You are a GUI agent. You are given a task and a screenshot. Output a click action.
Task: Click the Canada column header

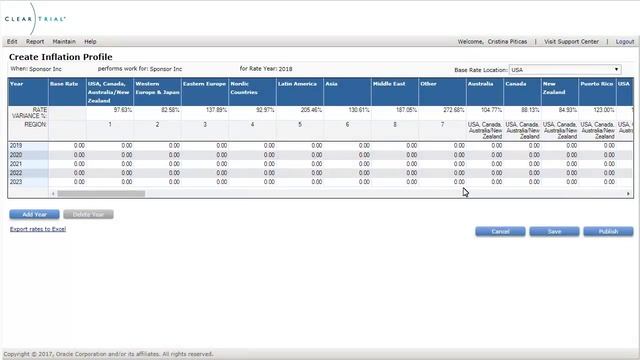(x=522, y=92)
